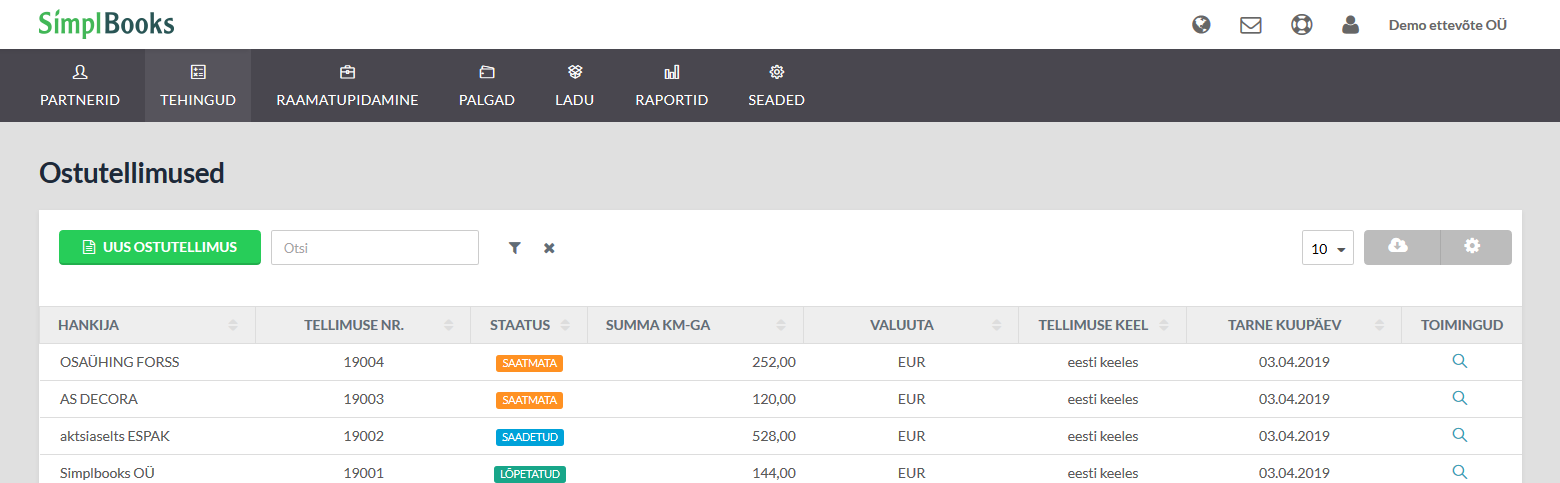Open the lifebuoy help icon
The width and height of the screenshot is (1560, 483).
click(x=1301, y=25)
